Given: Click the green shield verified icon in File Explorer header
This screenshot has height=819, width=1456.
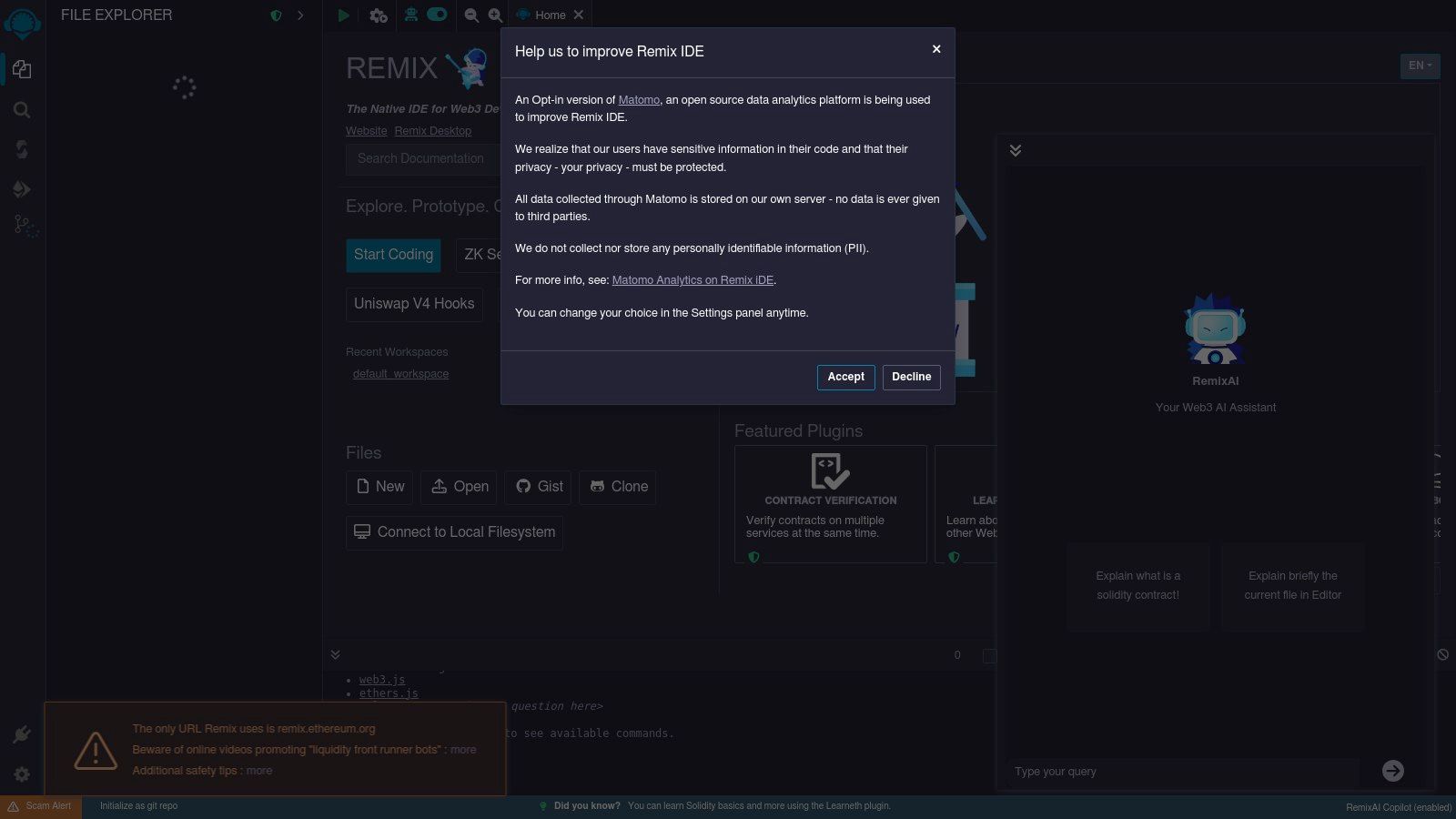Looking at the screenshot, I should [x=276, y=15].
